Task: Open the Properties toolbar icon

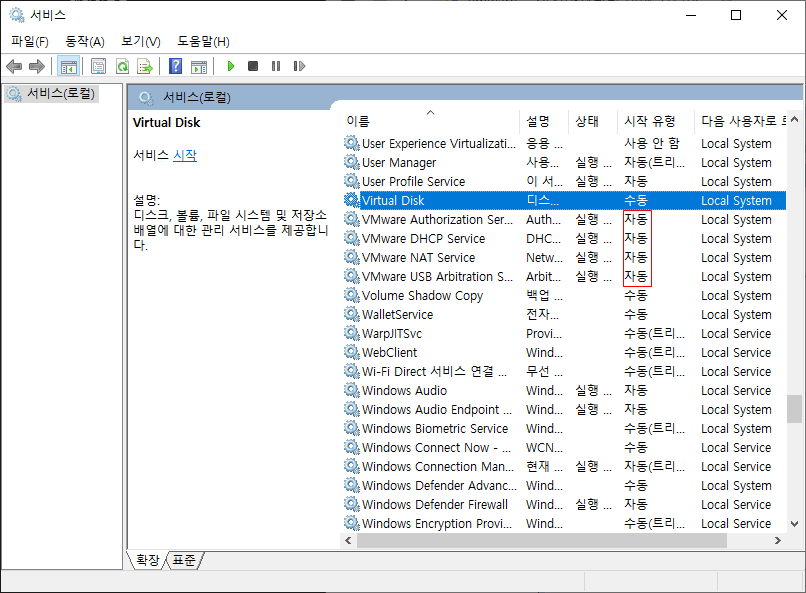Action: [98, 66]
